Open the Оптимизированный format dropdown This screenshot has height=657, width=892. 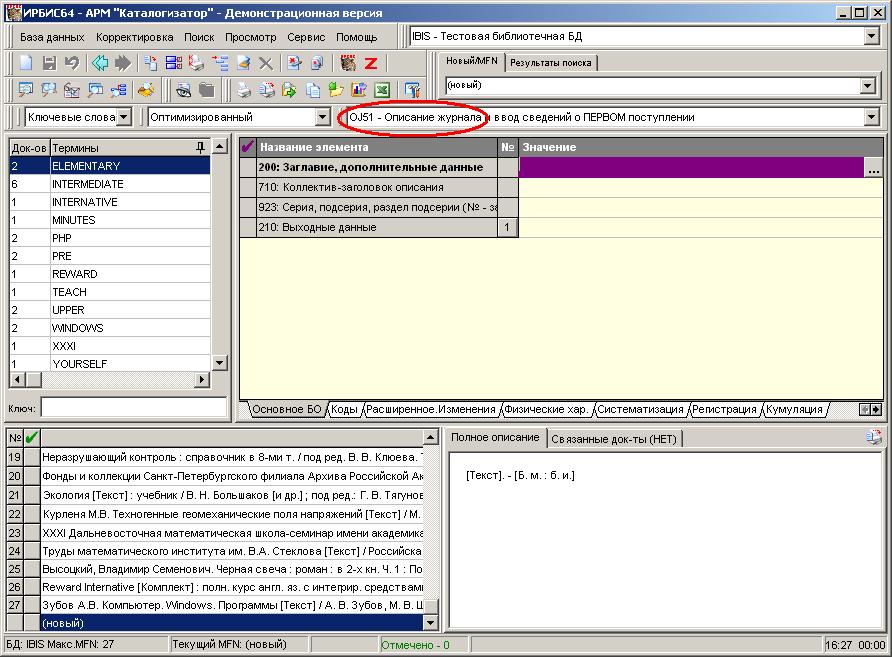click(x=322, y=117)
